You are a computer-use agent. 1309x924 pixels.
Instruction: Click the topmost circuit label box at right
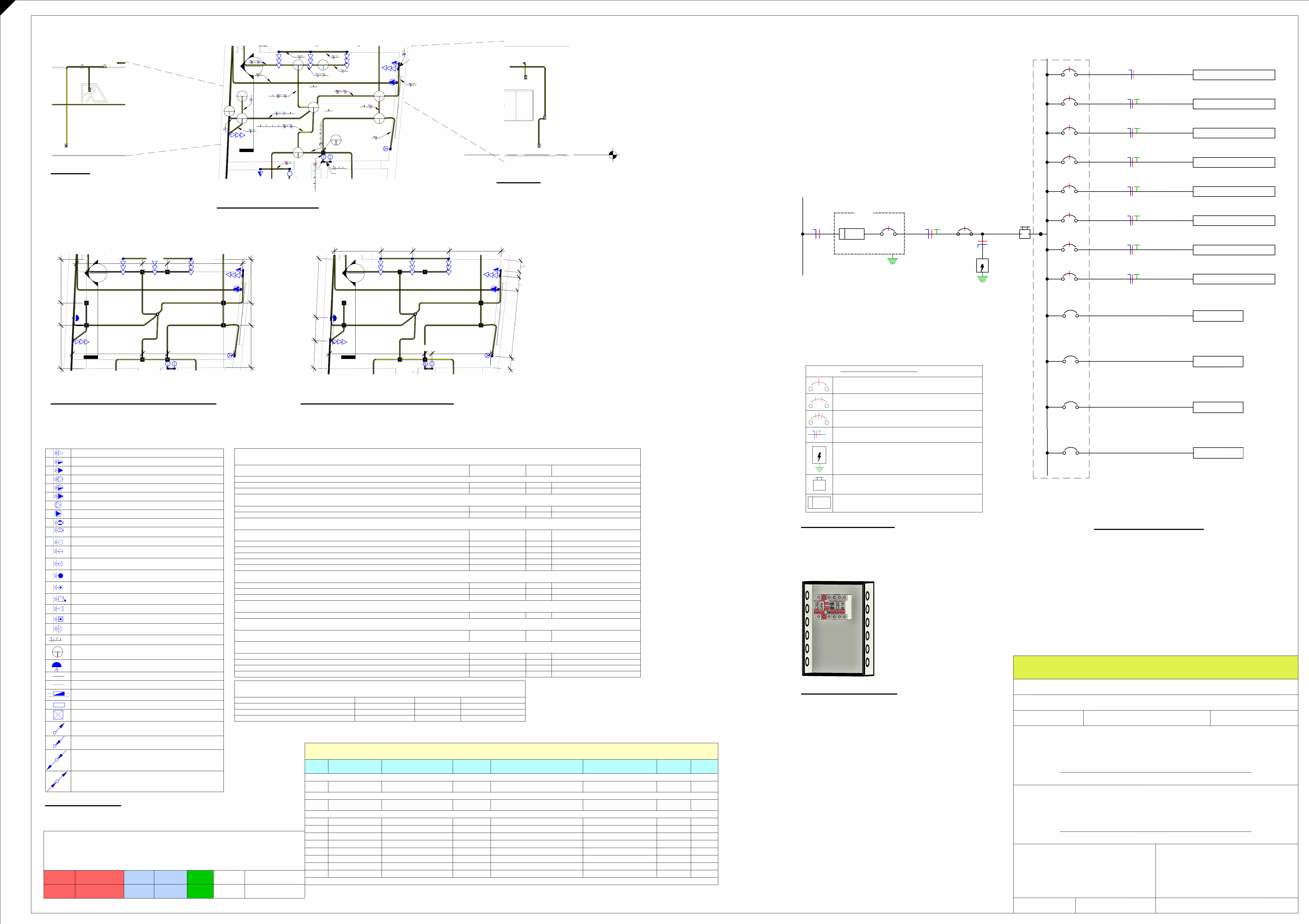1233,75
